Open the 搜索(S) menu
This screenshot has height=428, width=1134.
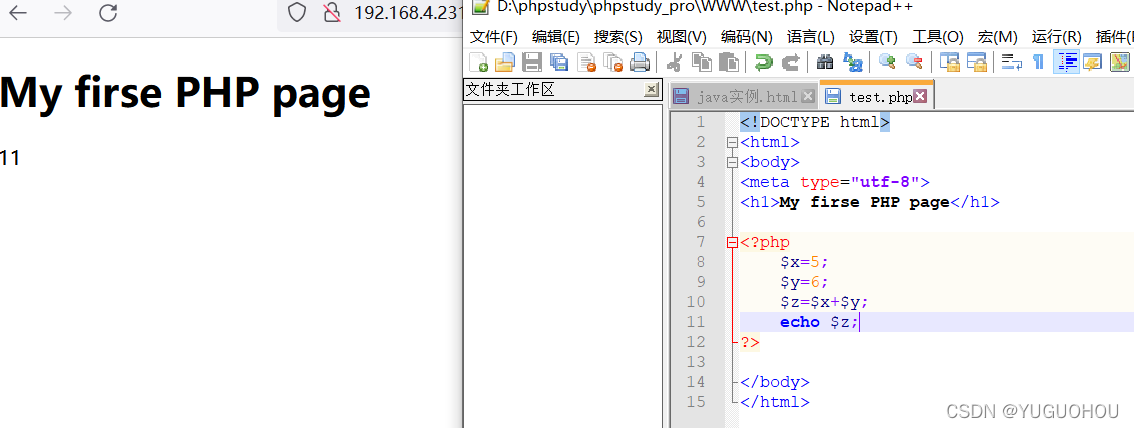618,37
